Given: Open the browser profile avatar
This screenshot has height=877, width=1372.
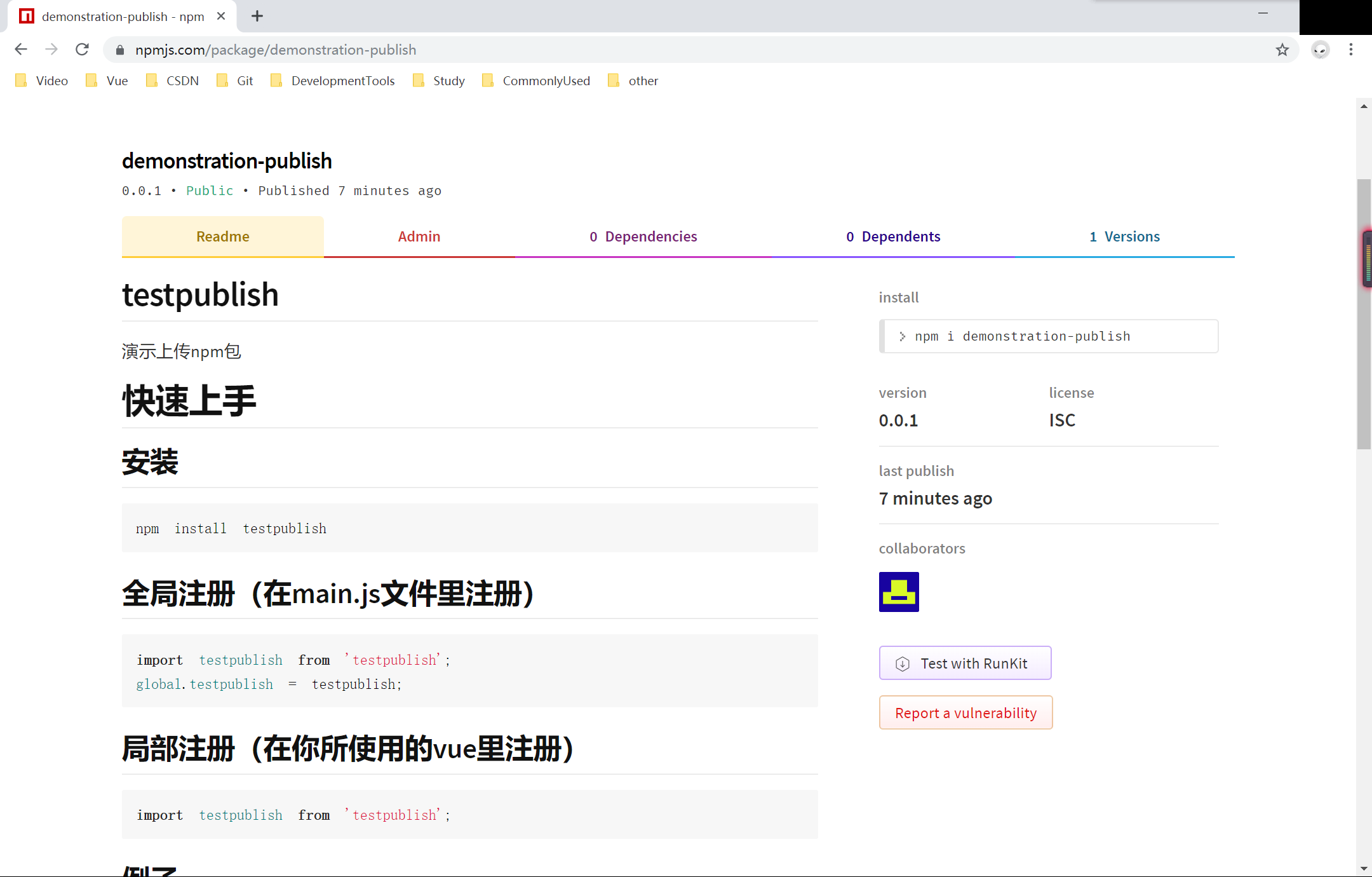Looking at the screenshot, I should (1321, 50).
